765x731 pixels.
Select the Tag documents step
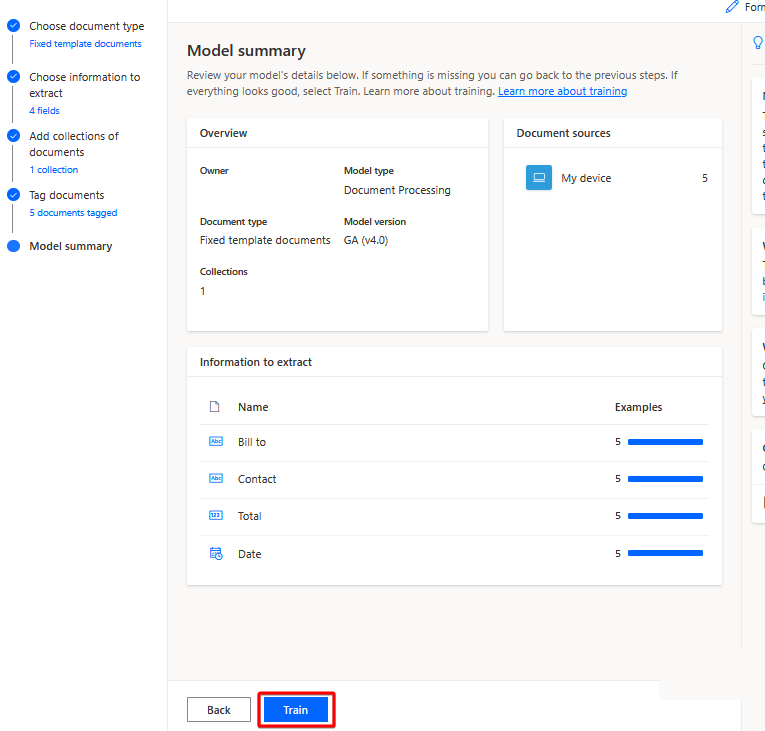(67, 195)
